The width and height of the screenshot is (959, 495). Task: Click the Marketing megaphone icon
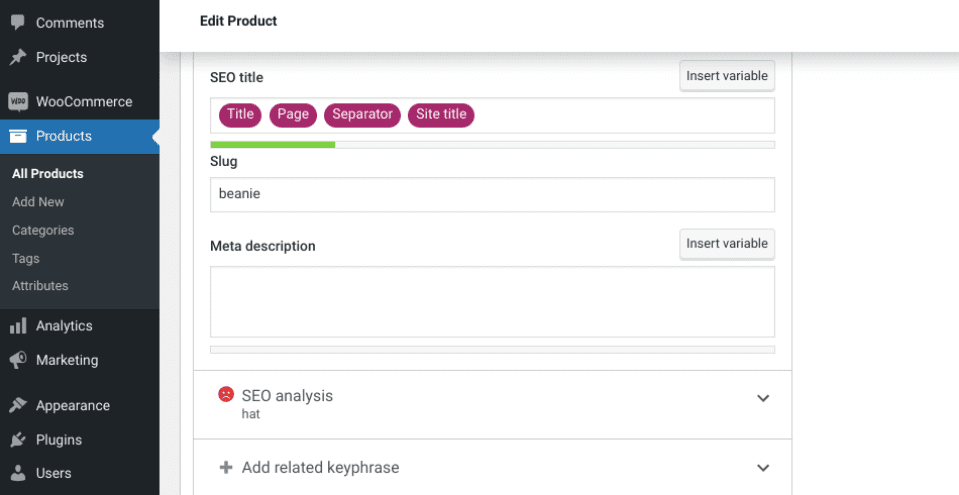coord(18,360)
